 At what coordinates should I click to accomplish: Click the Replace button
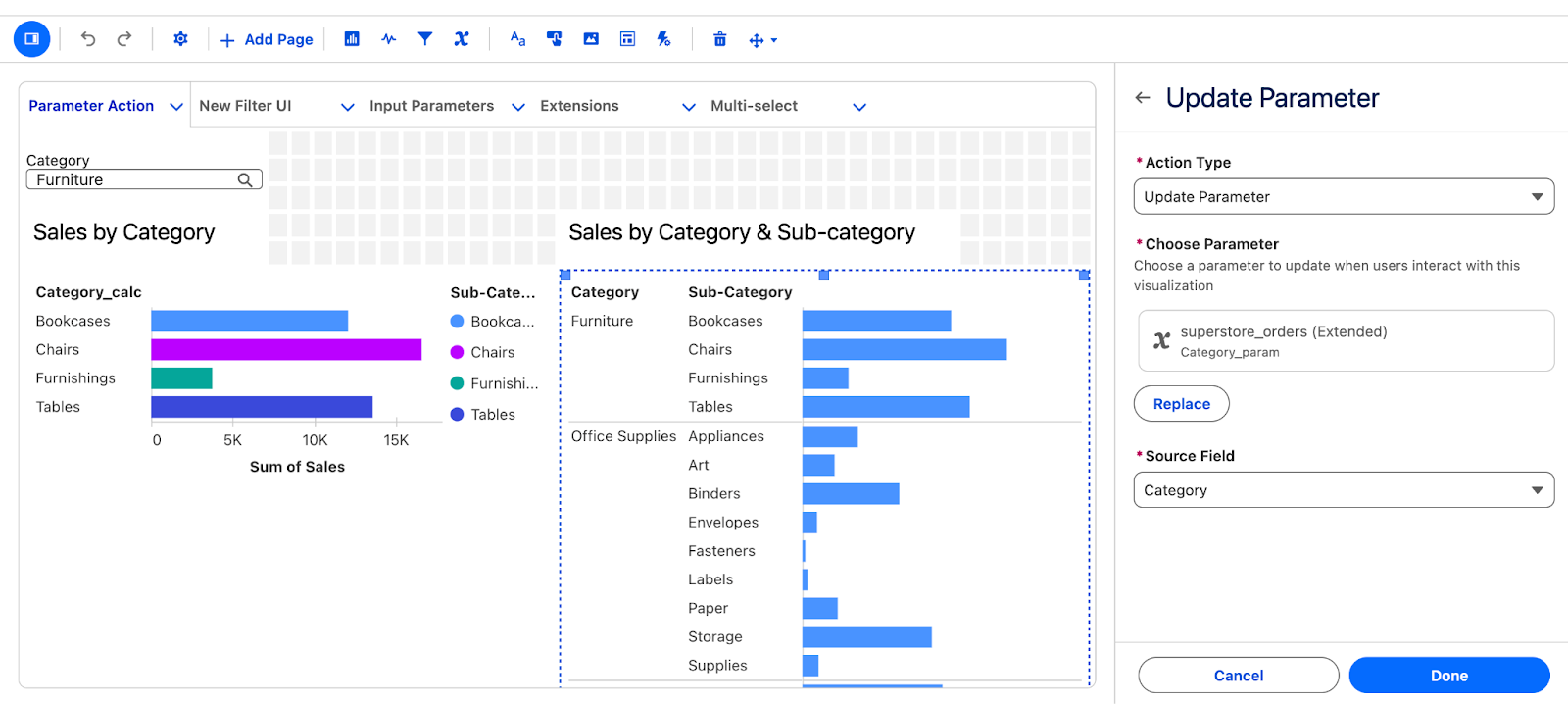[x=1181, y=404]
